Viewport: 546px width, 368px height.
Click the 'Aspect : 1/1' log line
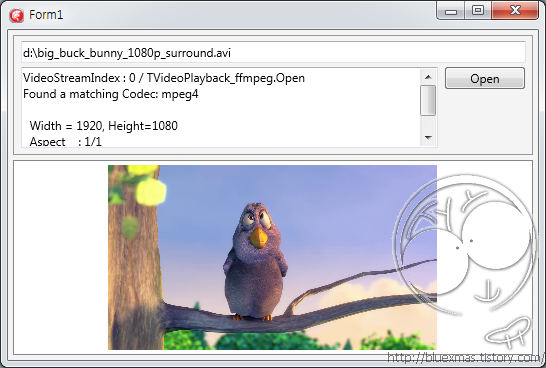pyautogui.click(x=65, y=142)
